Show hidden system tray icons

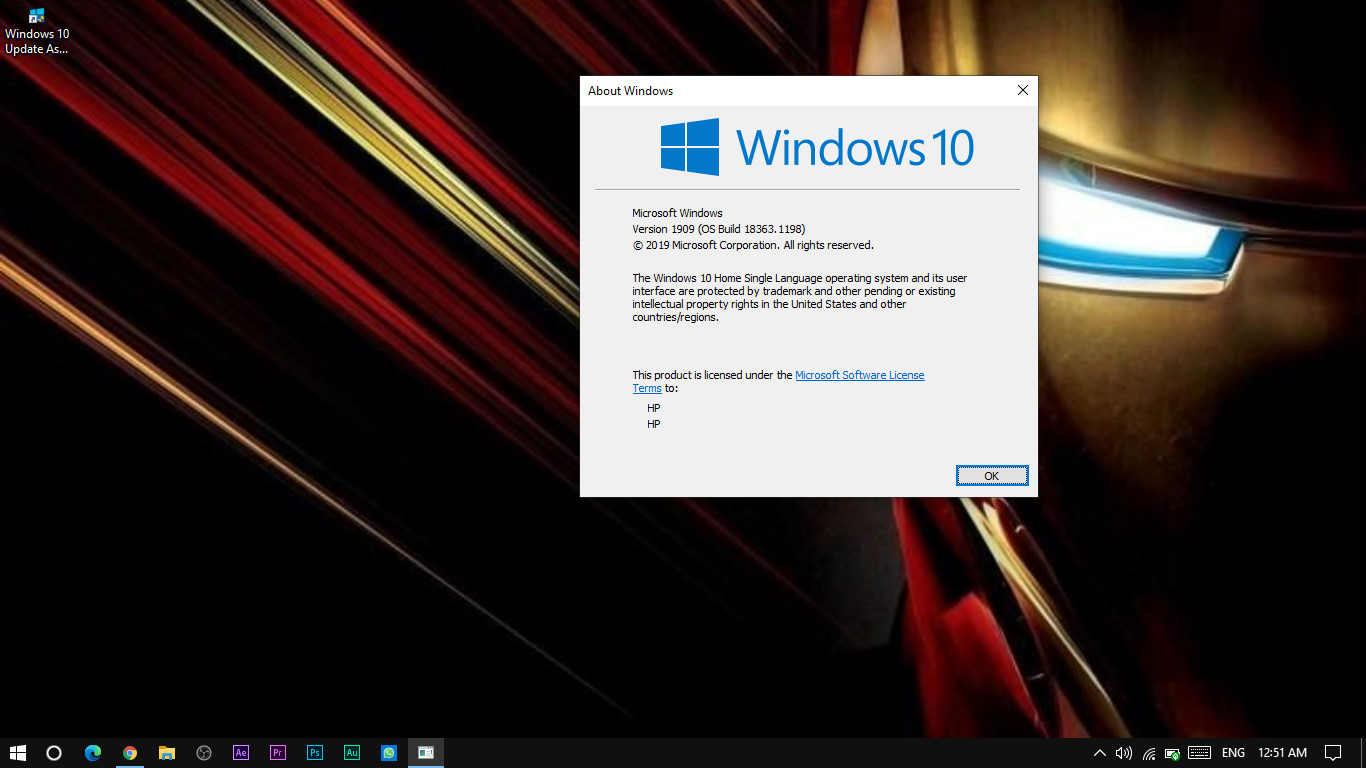coord(1100,753)
